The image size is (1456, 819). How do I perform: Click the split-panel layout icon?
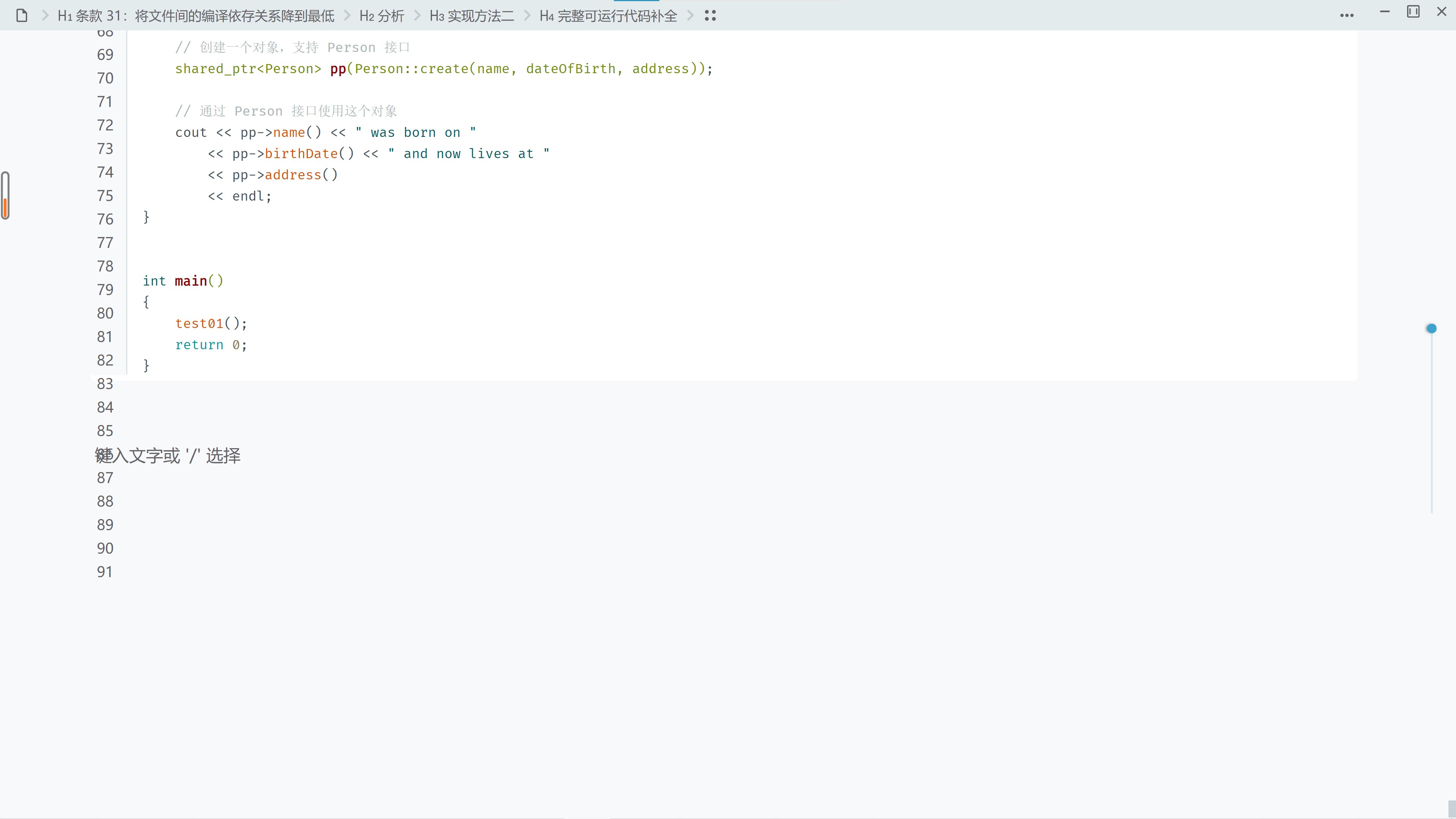[1412, 12]
